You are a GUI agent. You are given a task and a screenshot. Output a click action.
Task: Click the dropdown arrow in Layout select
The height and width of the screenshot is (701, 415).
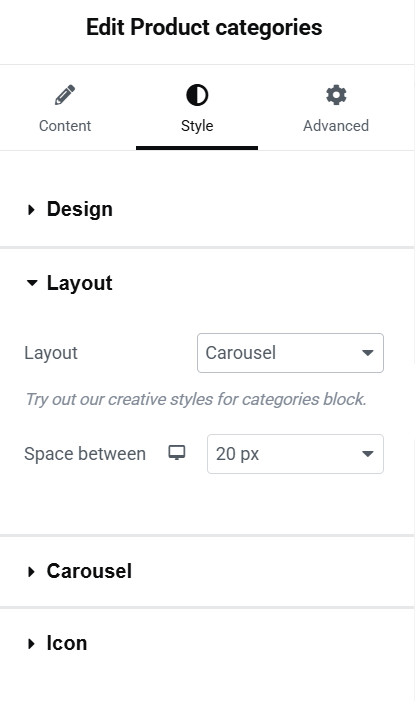(368, 353)
